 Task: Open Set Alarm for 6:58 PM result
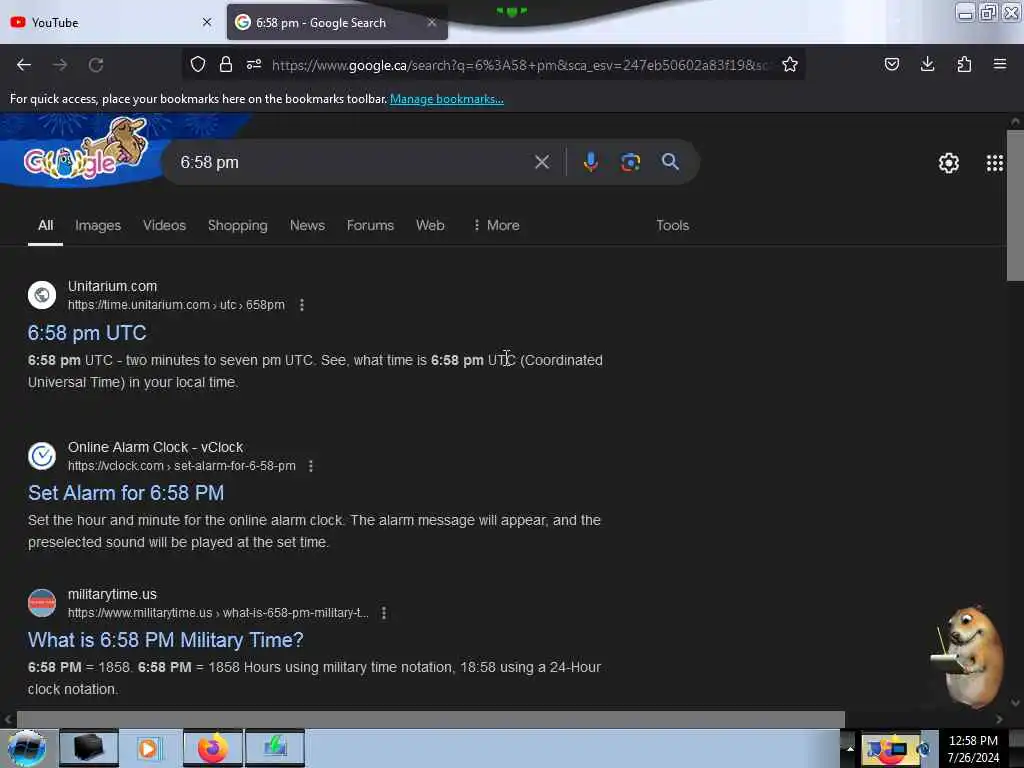(126, 493)
